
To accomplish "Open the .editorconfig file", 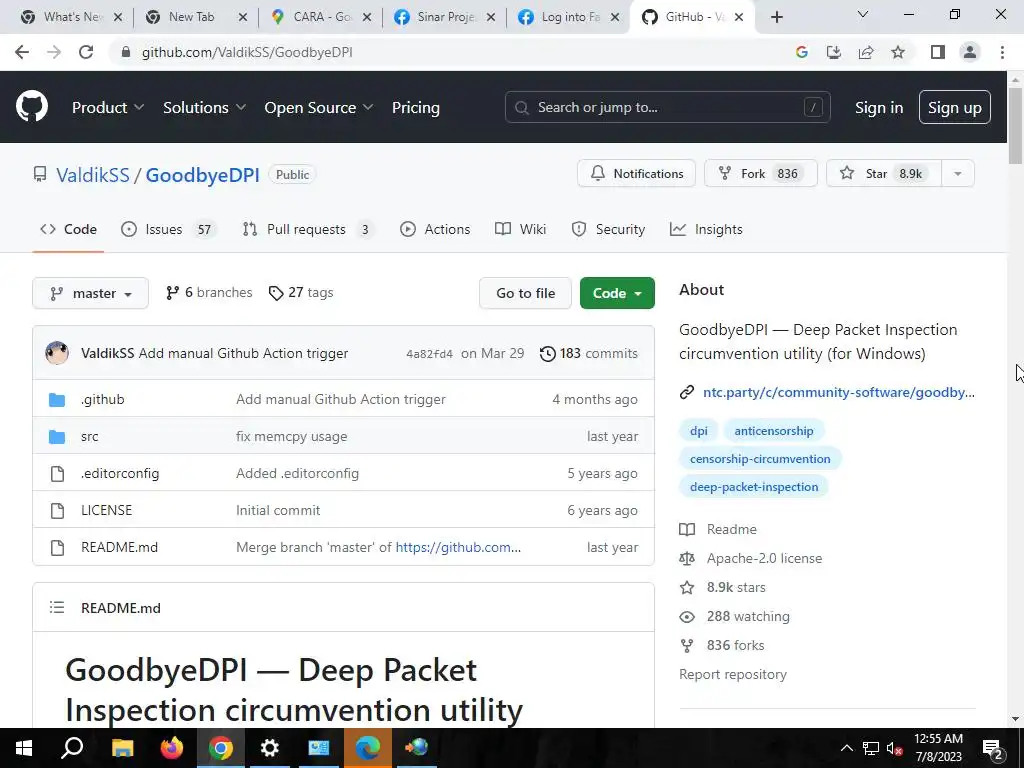I will coord(120,473).
